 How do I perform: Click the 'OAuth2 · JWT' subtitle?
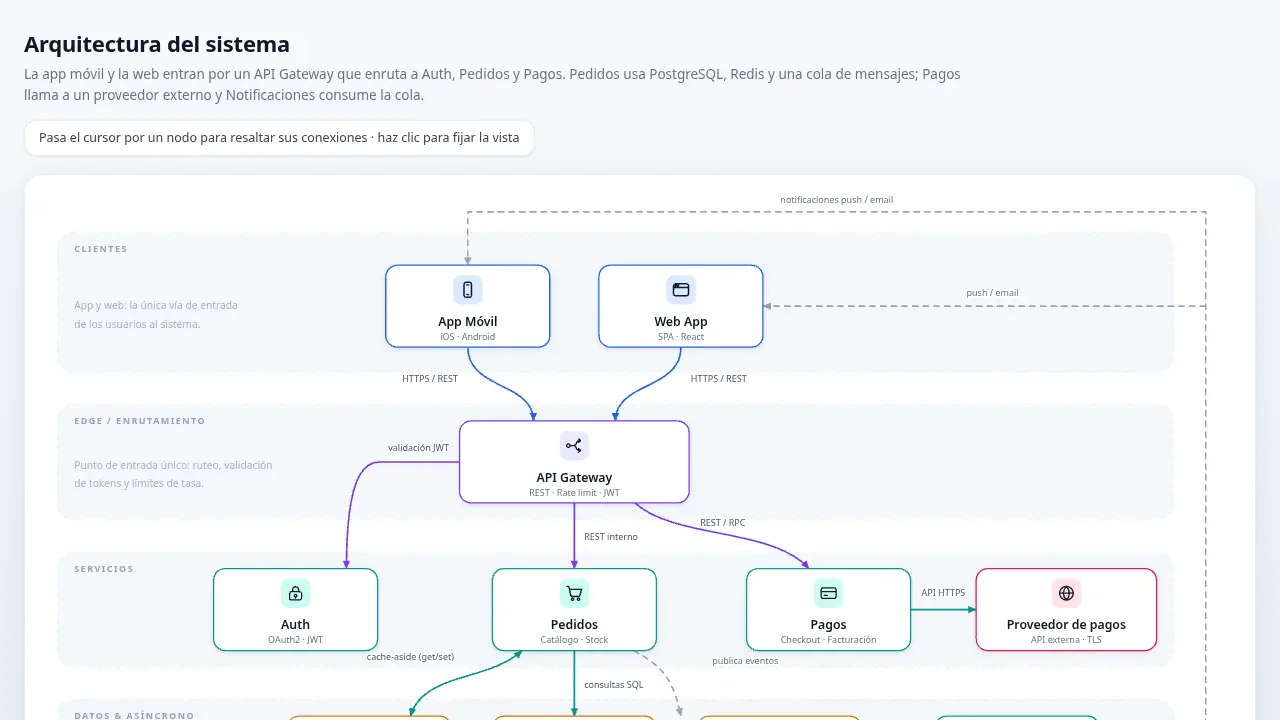[296, 640]
